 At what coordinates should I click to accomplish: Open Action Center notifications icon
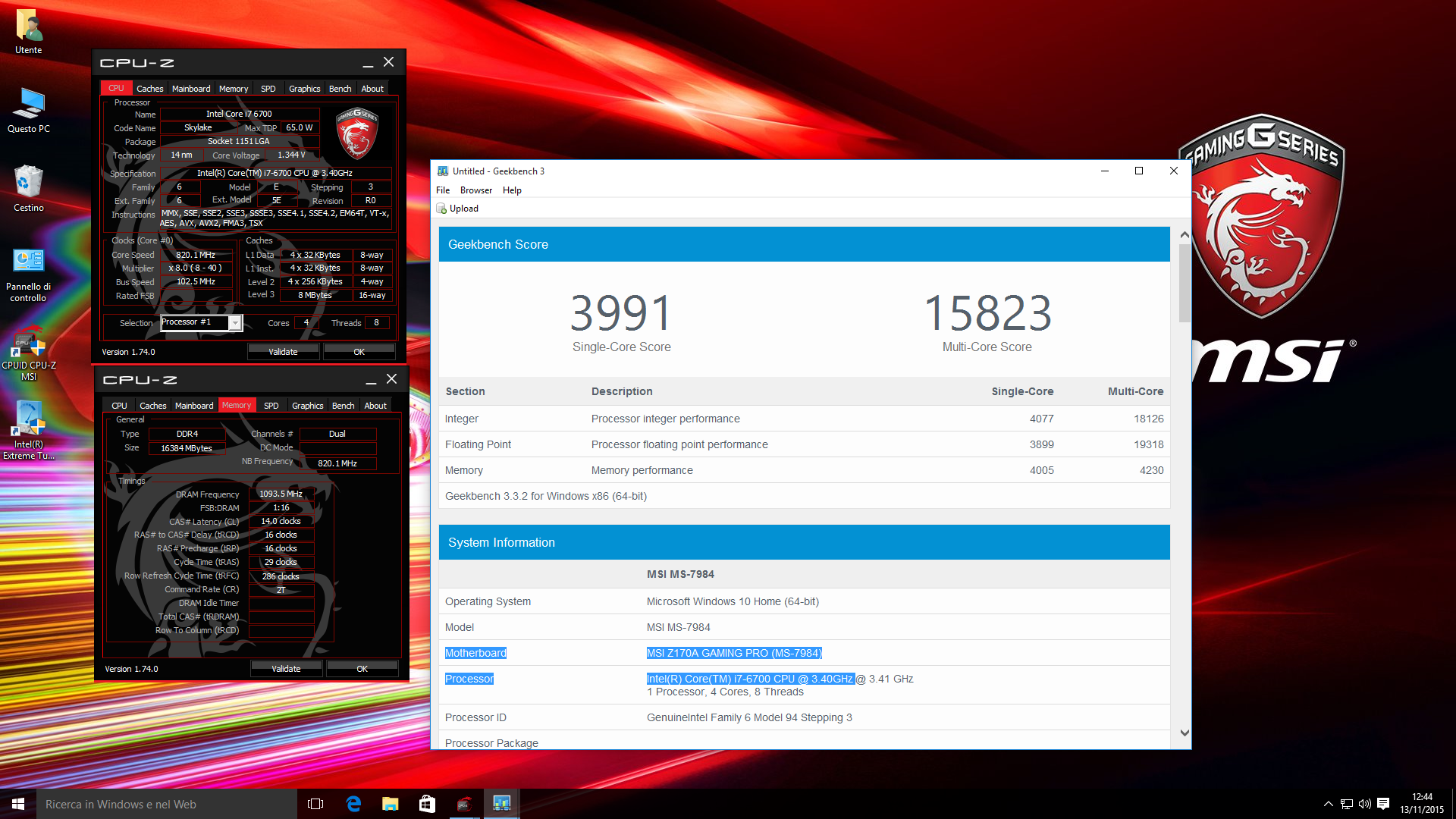pos(1383,804)
